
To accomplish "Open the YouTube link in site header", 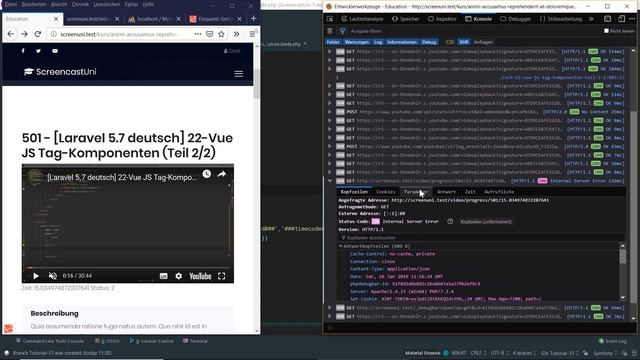I will [55, 51].
